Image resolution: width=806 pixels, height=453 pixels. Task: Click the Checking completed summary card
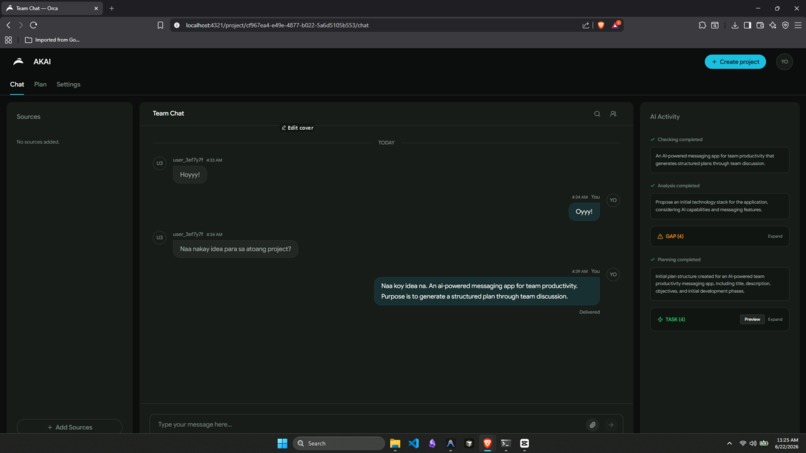719,160
